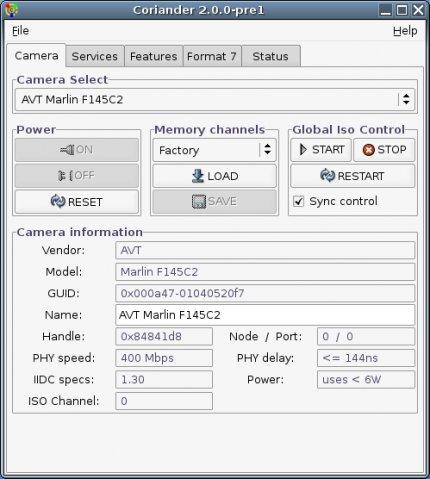The width and height of the screenshot is (430, 479).
Task: Click the START button in Global Iso Control
Action: [x=321, y=150]
